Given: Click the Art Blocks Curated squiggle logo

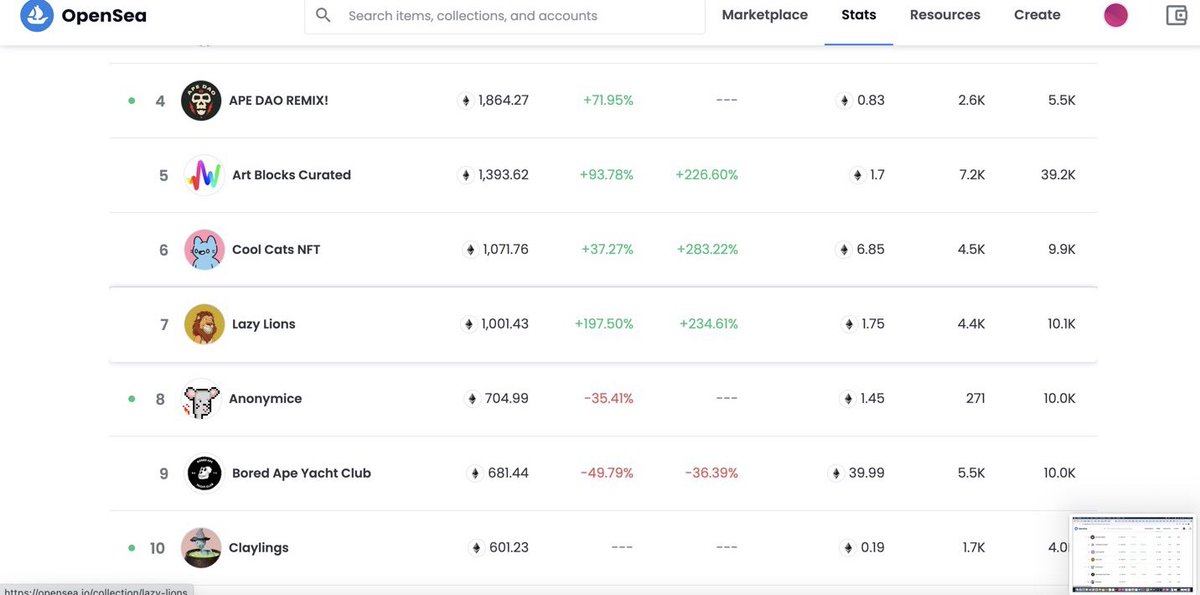Looking at the screenshot, I should coord(204,175).
